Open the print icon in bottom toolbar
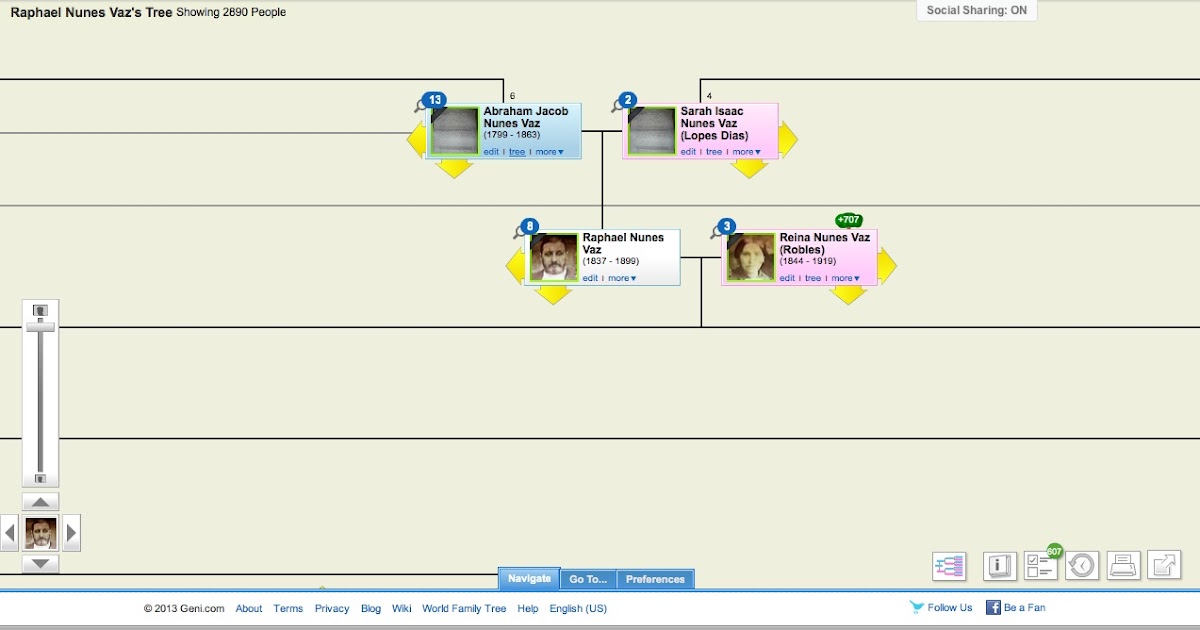The image size is (1200, 630). click(1123, 565)
